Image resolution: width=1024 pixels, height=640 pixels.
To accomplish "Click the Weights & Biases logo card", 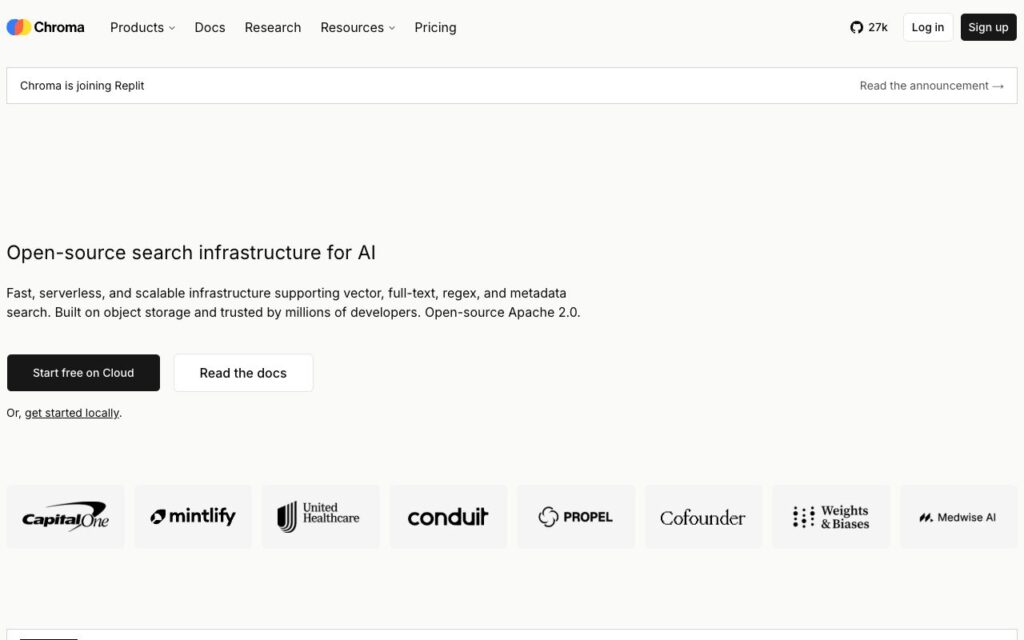I will coord(831,517).
